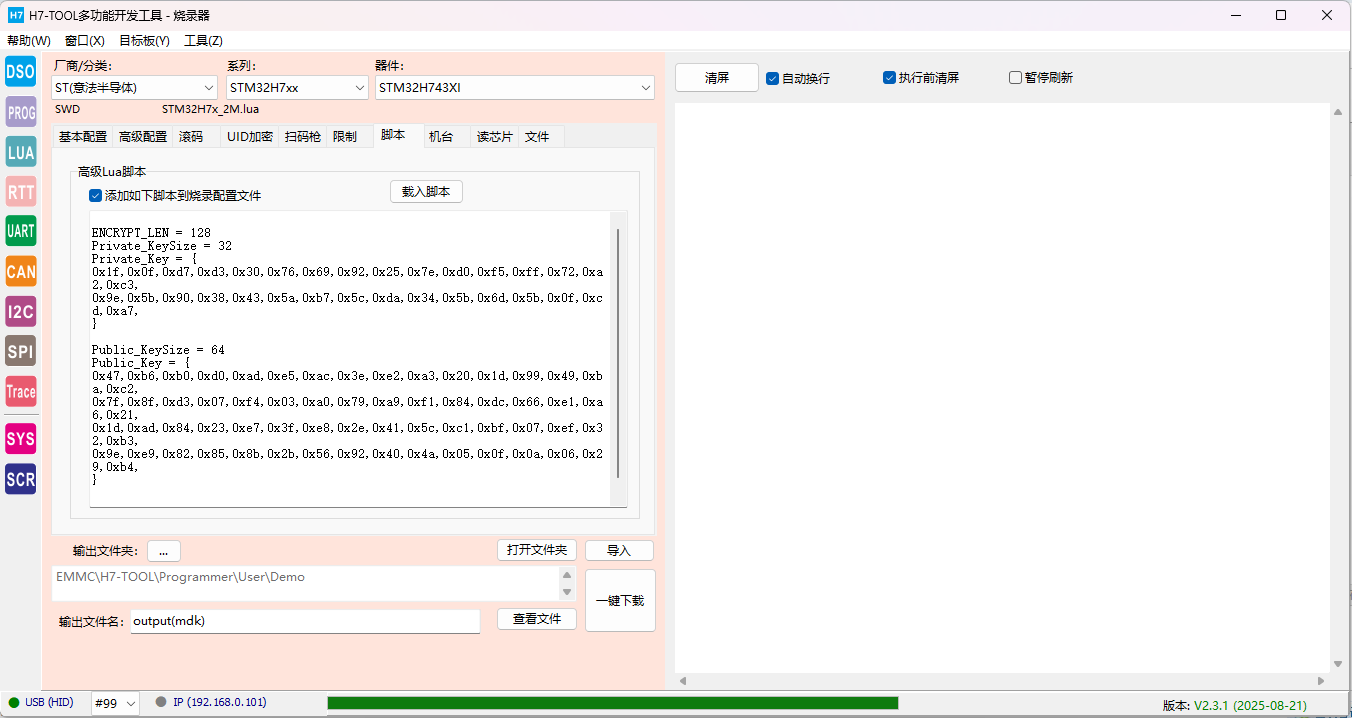Open the LUA sidebar tool
The width and height of the screenshot is (1352, 718).
pos(20,152)
